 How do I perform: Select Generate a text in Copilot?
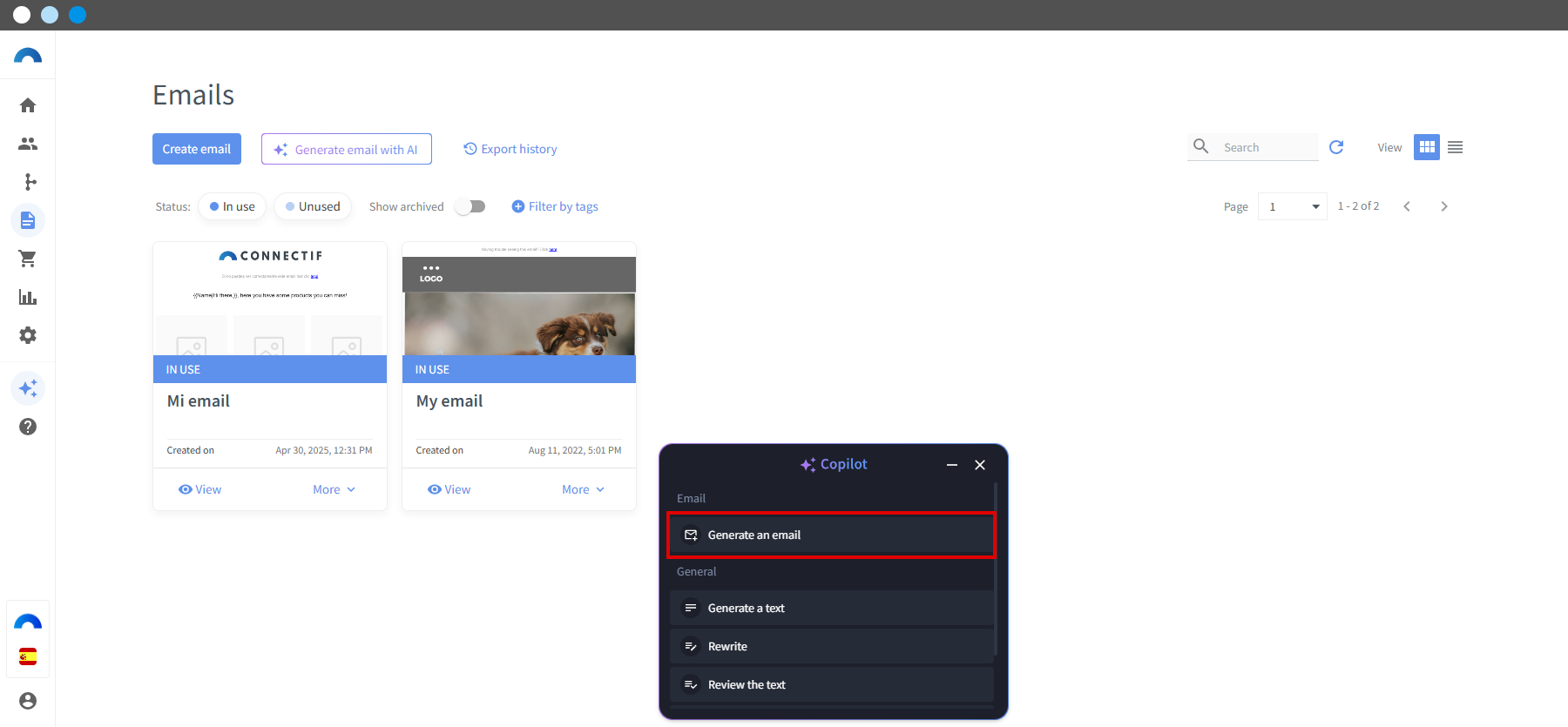832,608
